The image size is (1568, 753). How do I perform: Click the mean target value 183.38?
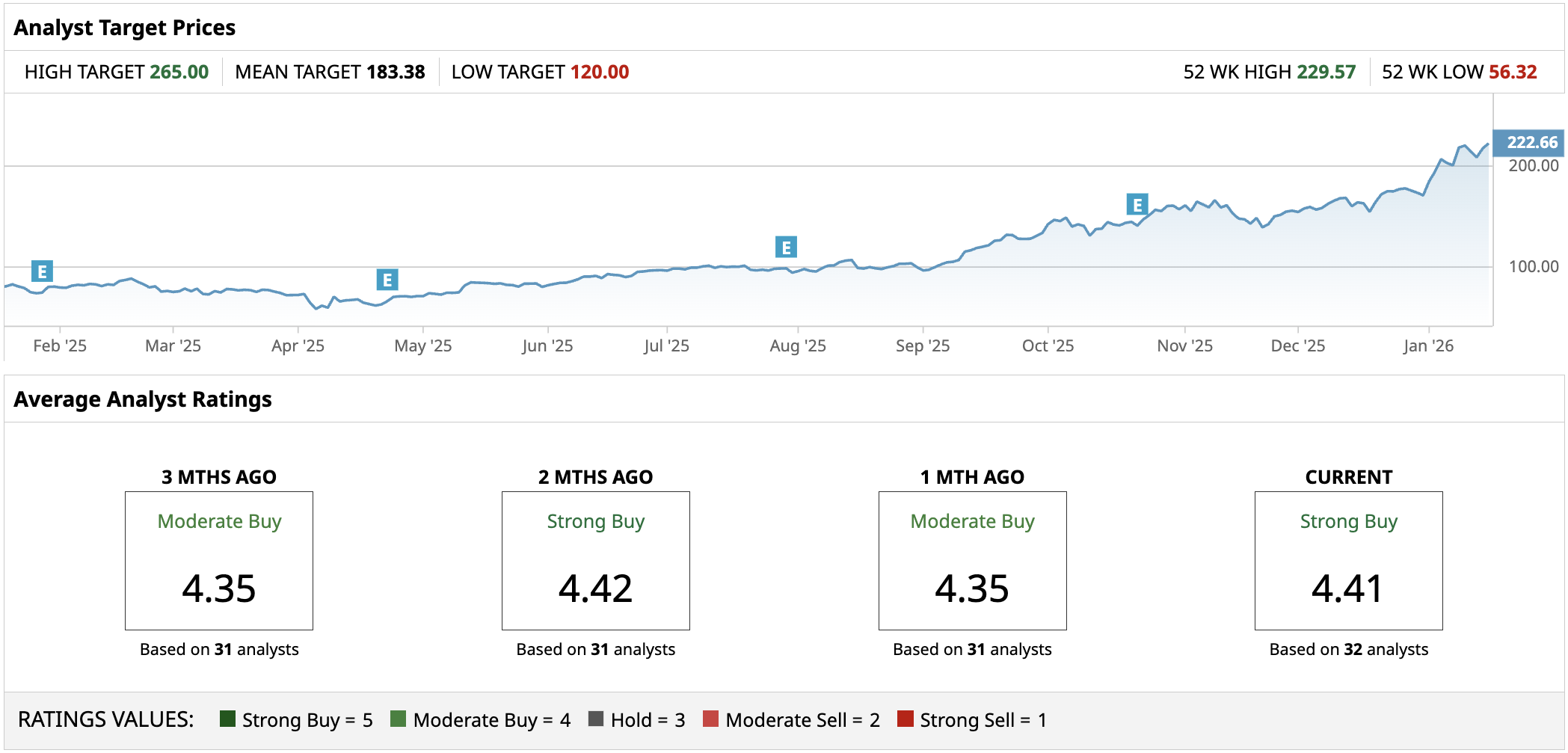coord(396,72)
